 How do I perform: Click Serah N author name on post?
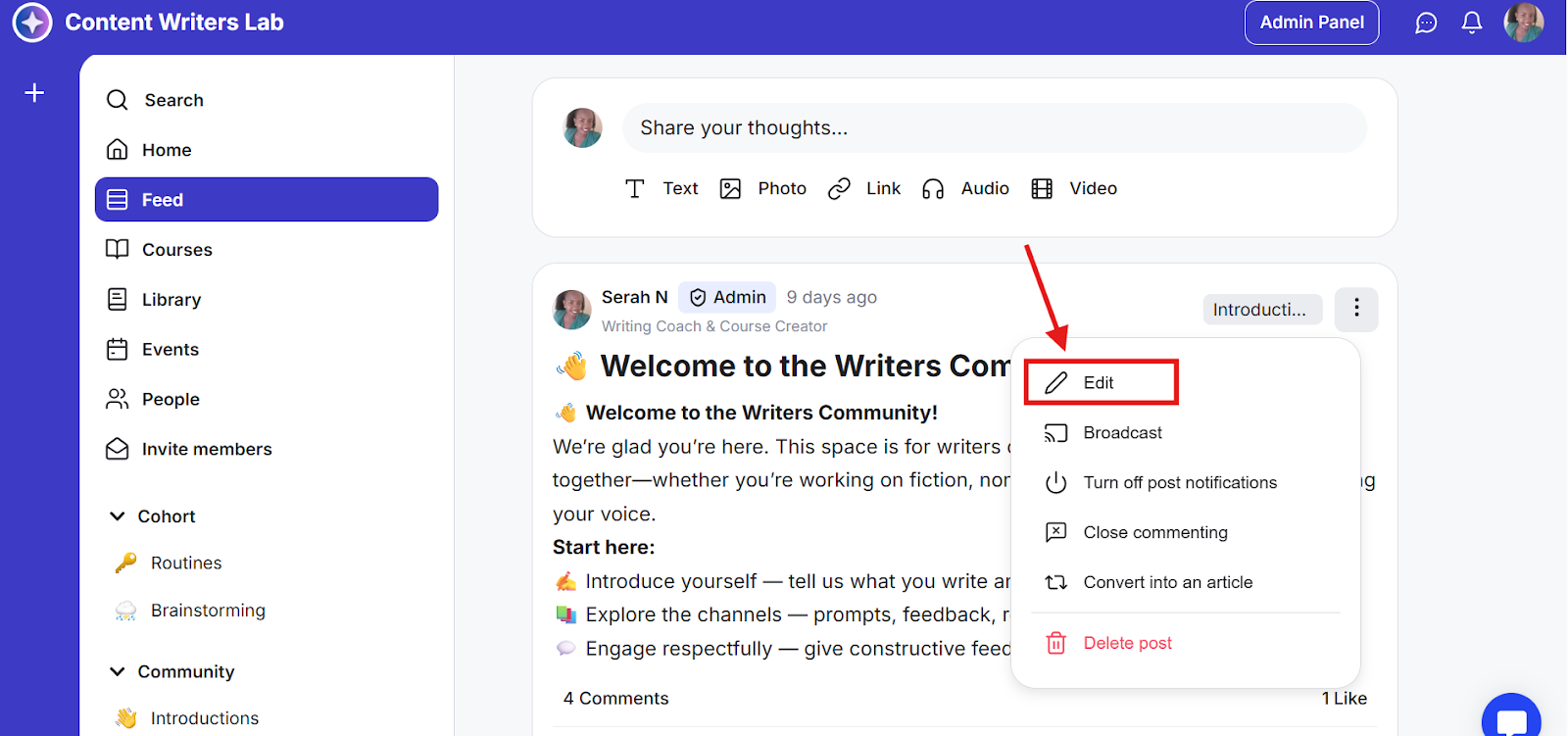pos(634,297)
